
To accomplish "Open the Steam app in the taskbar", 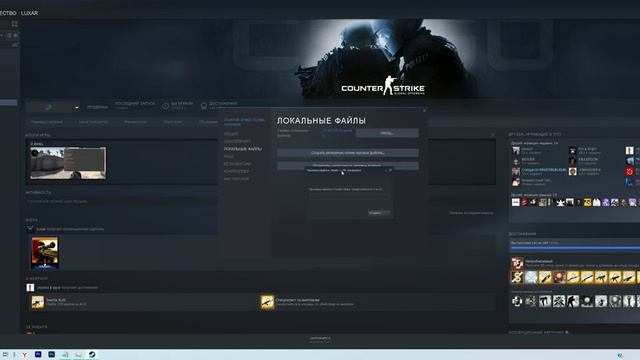I will (92, 354).
